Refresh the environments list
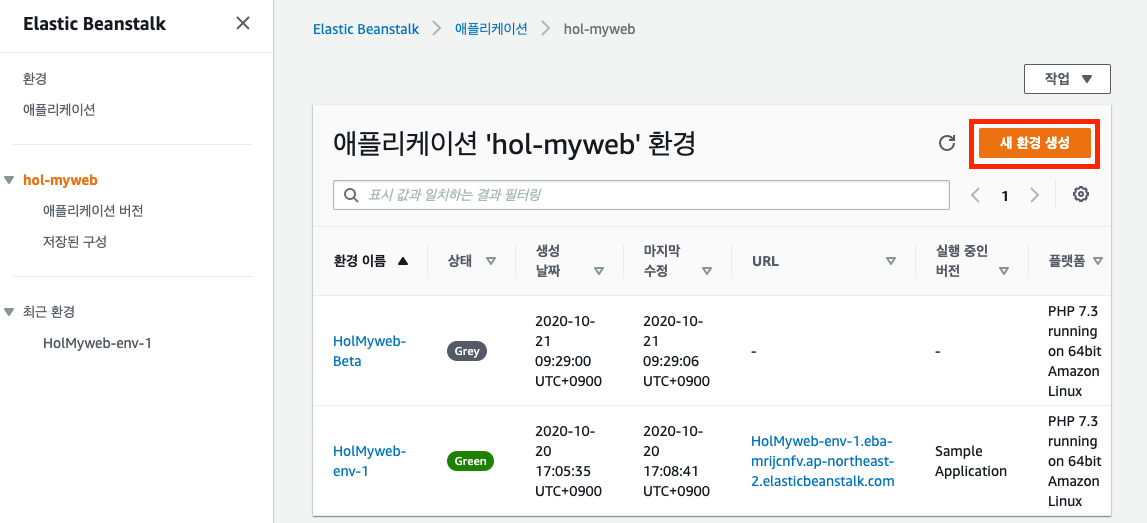The image size is (1147, 523). click(947, 143)
